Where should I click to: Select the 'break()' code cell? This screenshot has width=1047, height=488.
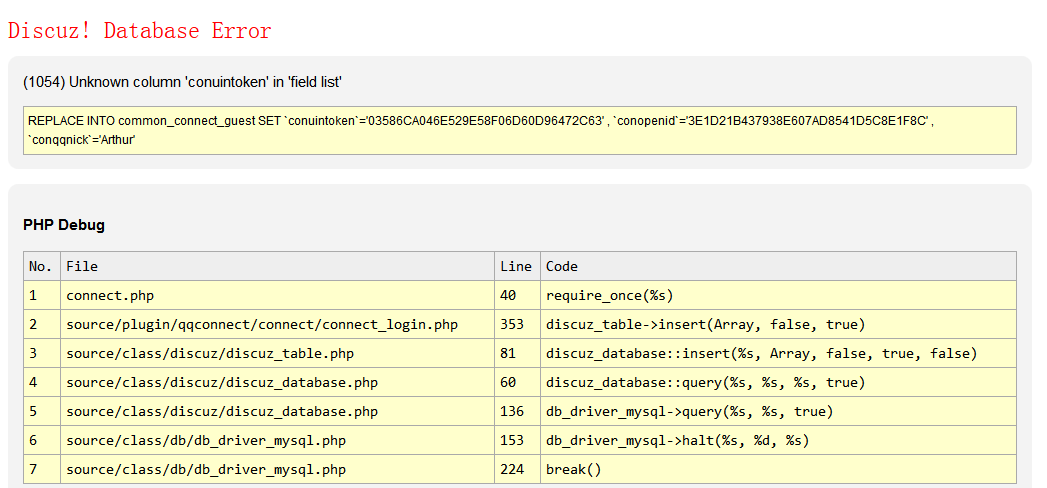[x=779, y=469]
